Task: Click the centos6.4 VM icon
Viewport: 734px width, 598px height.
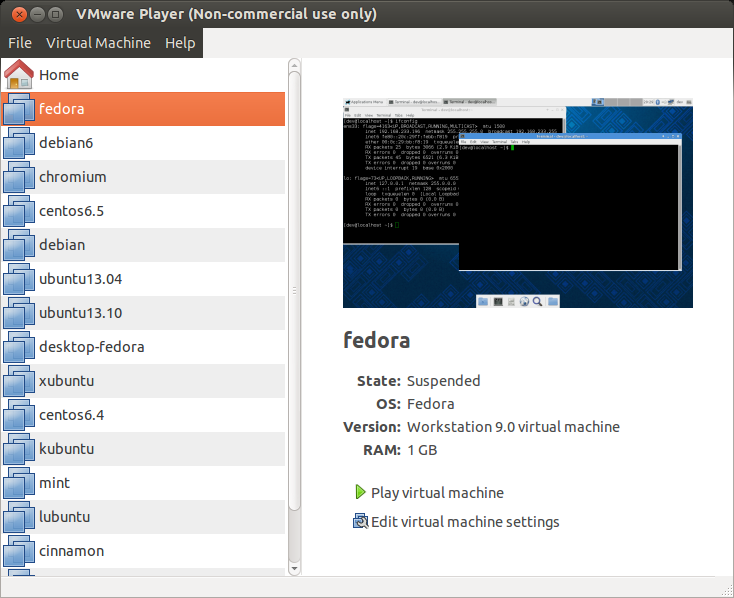Action: [x=19, y=415]
